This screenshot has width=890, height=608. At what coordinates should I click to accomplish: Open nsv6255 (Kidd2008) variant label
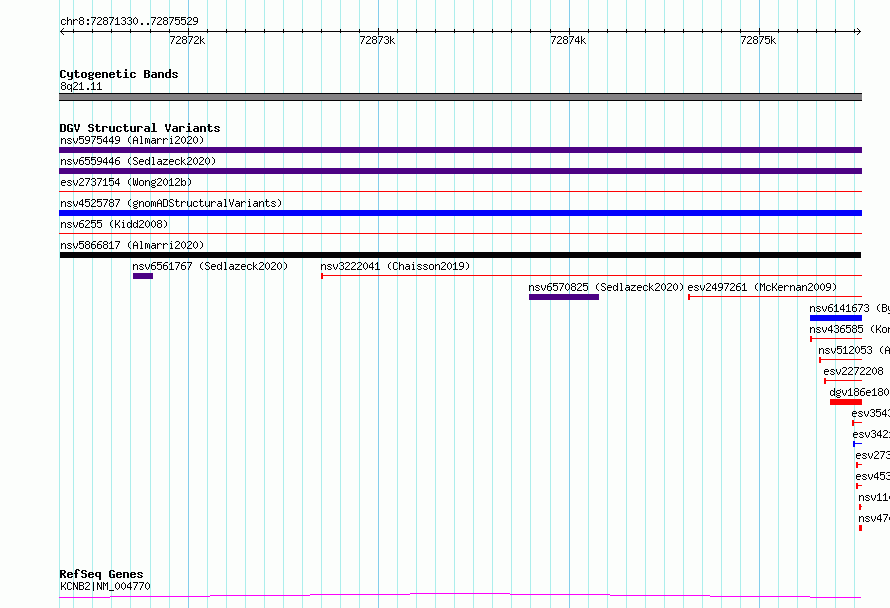[114, 224]
